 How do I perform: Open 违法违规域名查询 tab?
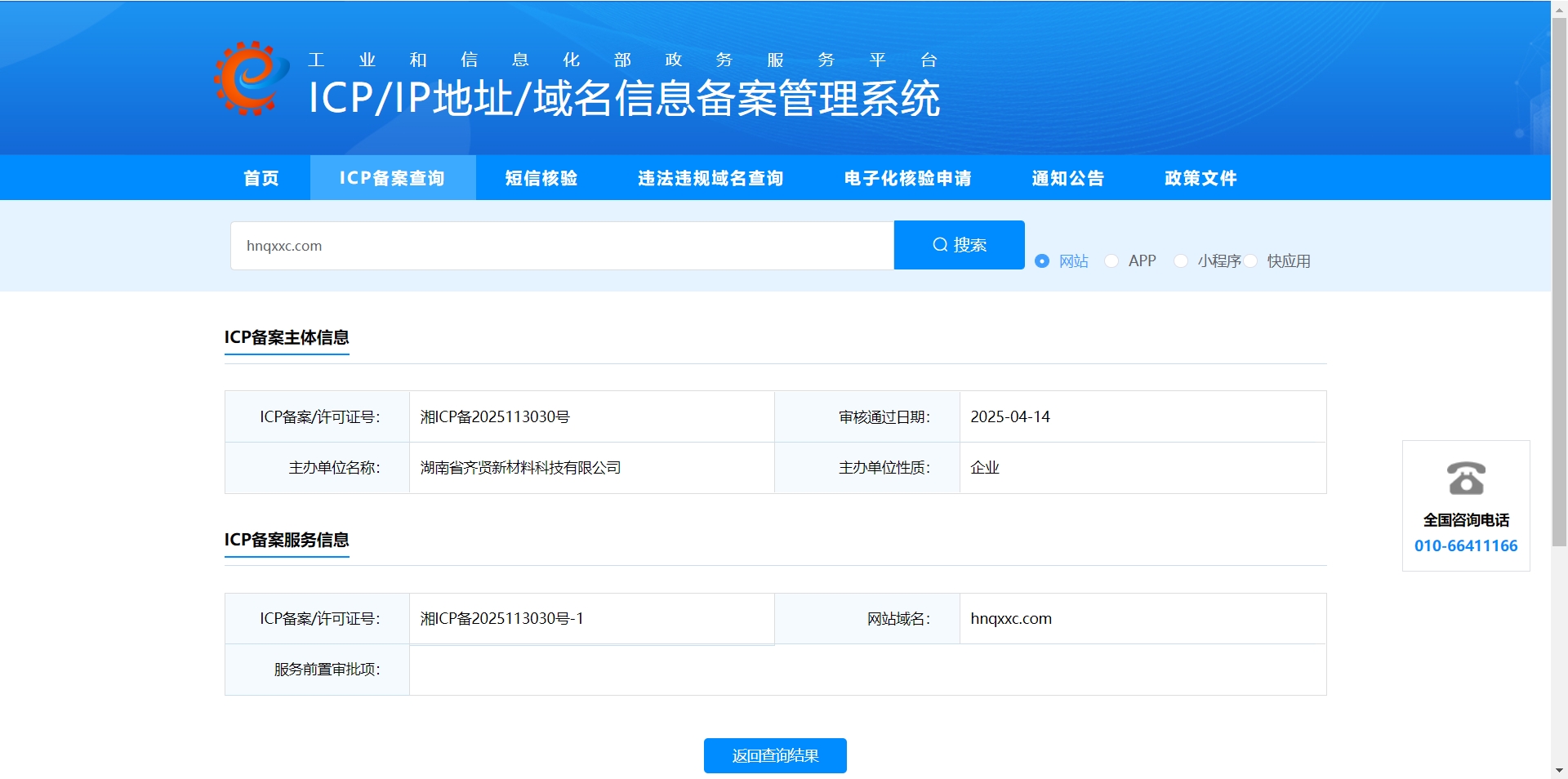pyautogui.click(x=710, y=178)
